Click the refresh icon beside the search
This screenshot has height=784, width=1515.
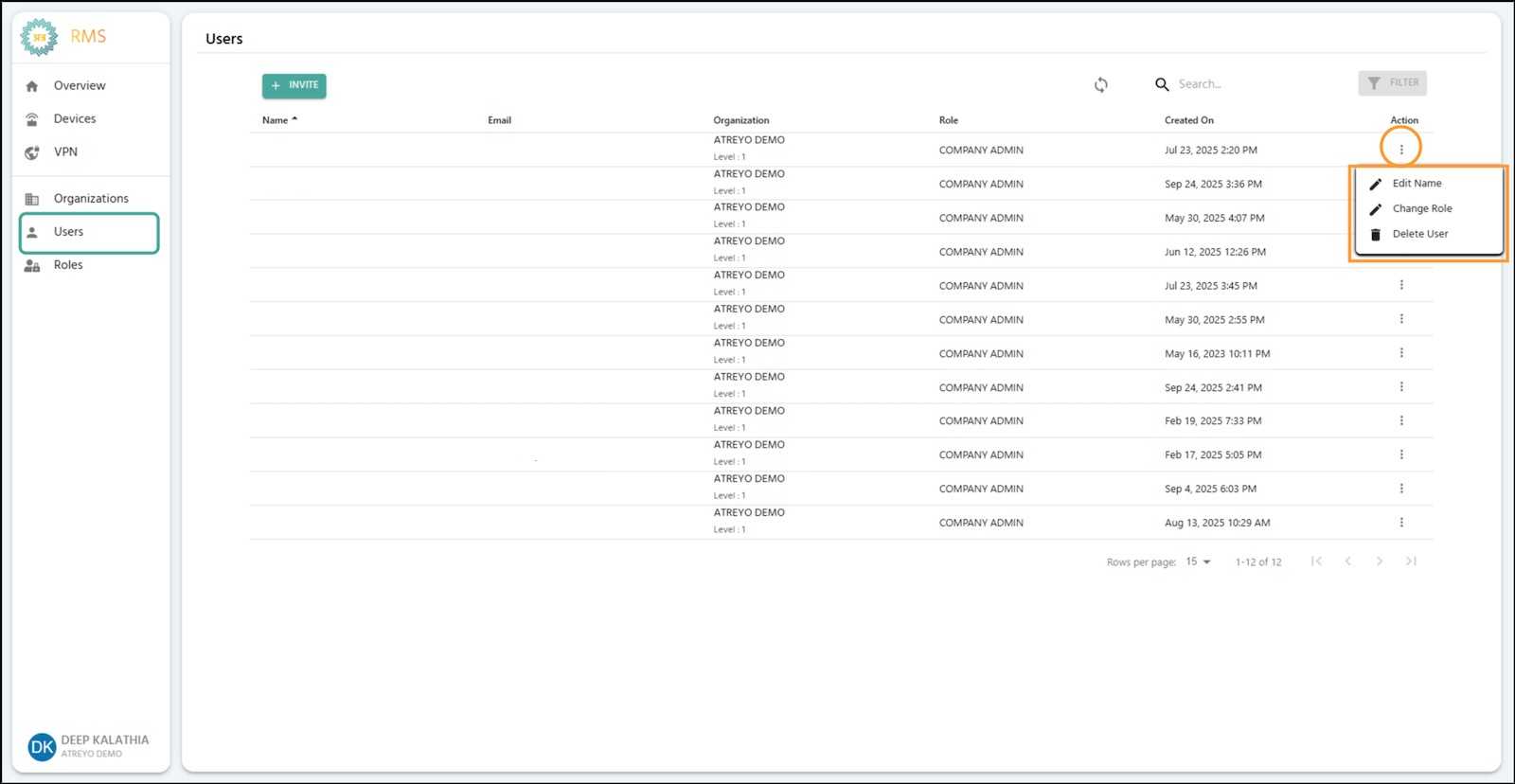(1100, 85)
